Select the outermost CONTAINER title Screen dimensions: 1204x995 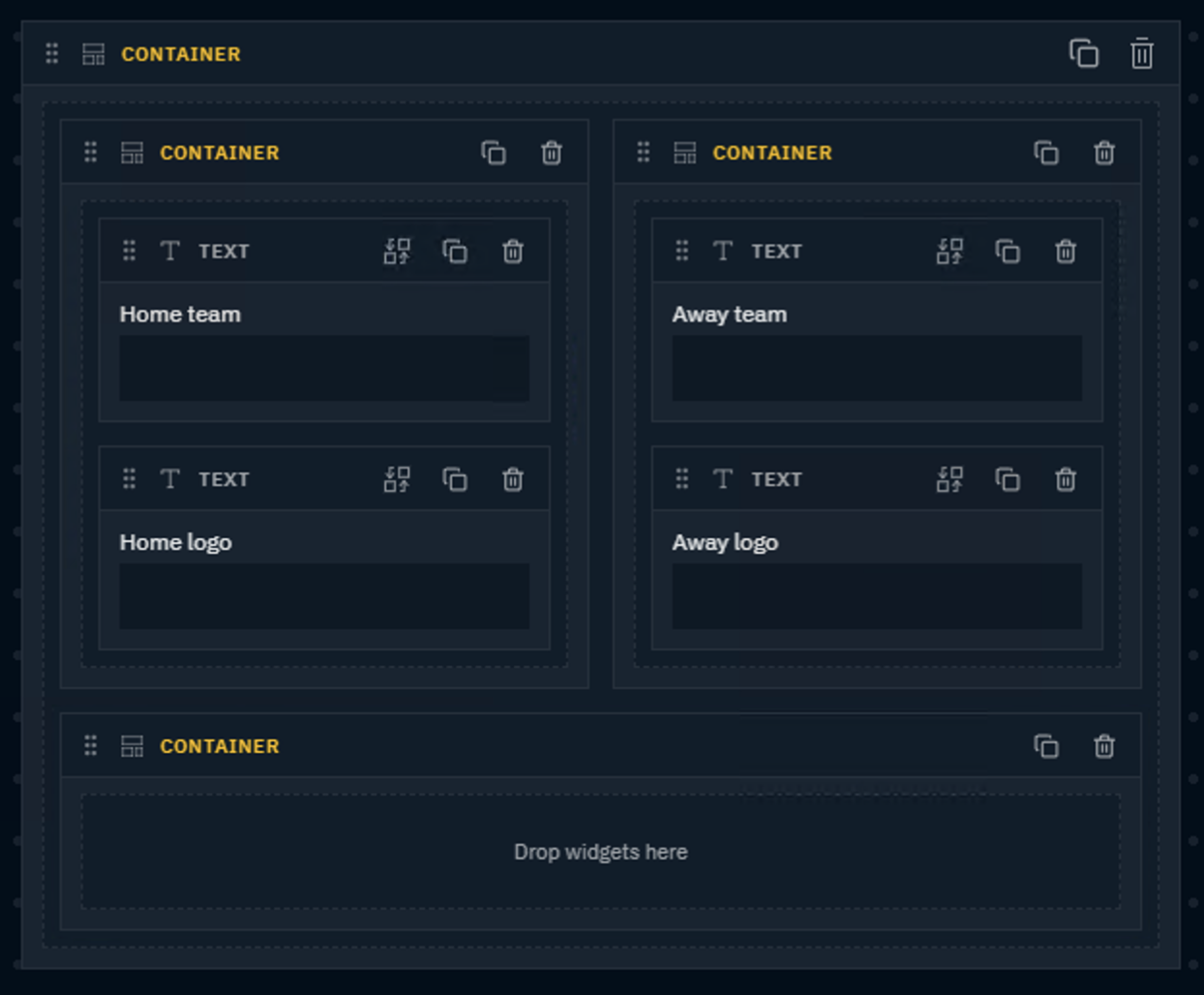point(181,54)
